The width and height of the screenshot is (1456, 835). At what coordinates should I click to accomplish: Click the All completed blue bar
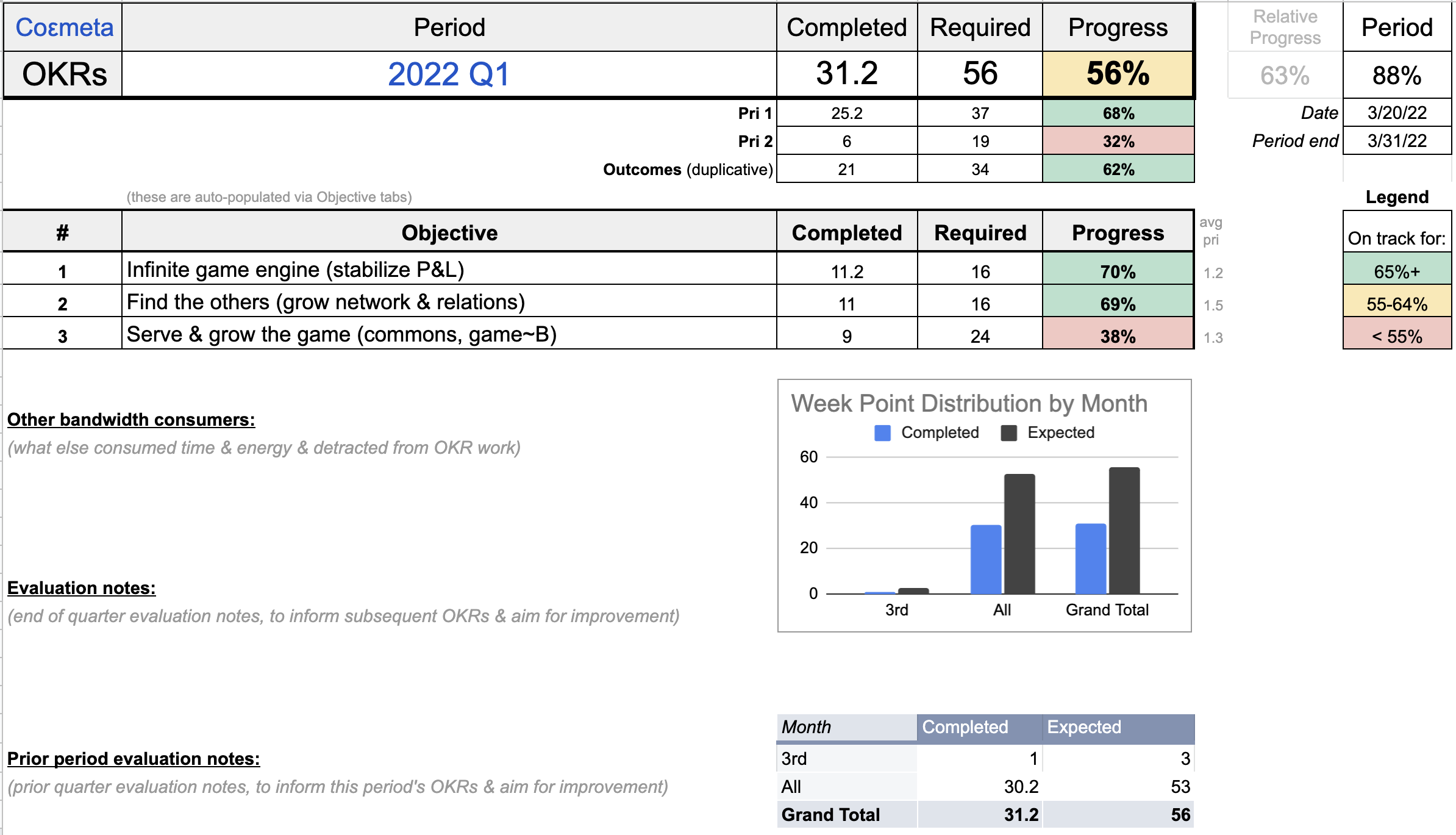click(986, 559)
